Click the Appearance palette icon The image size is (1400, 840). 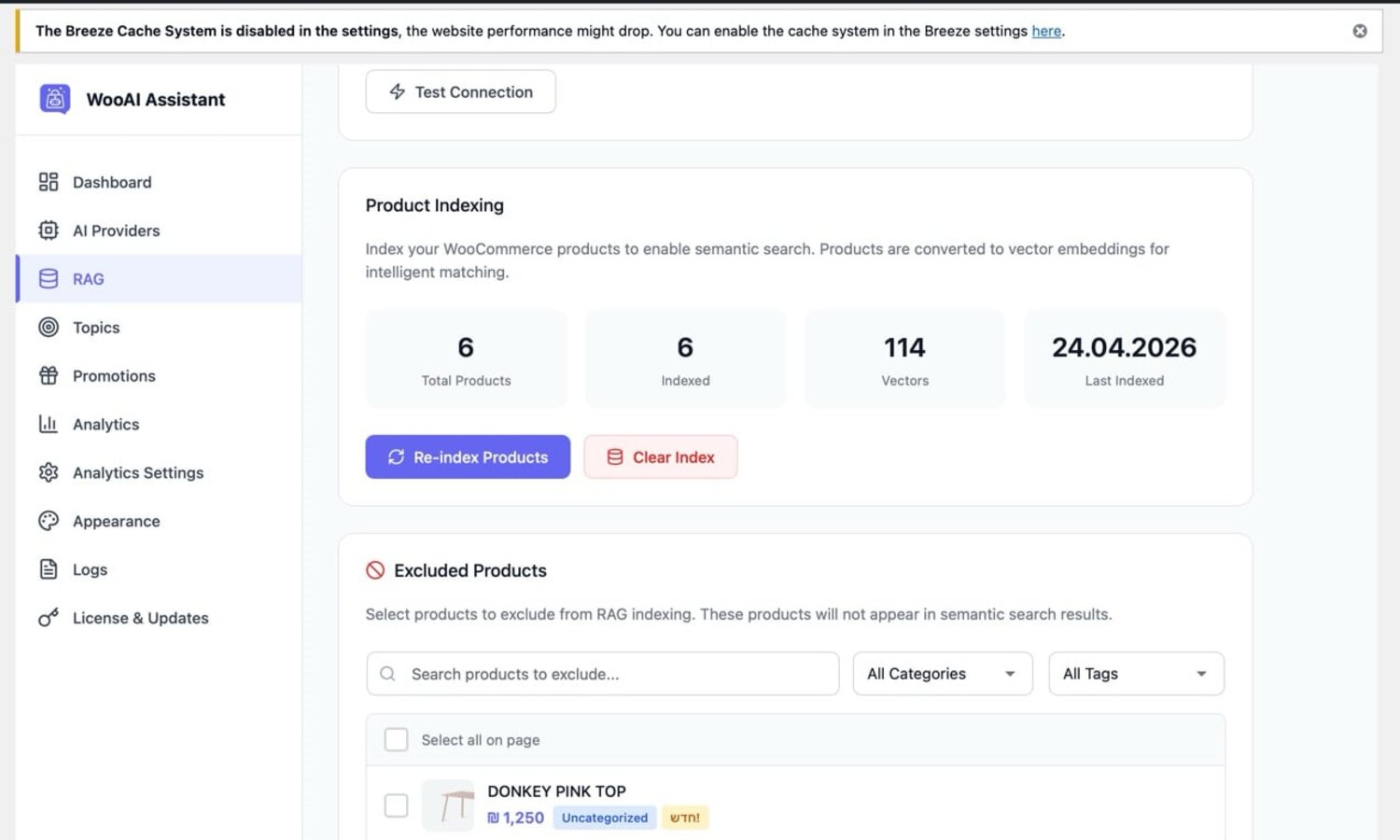[49, 522]
